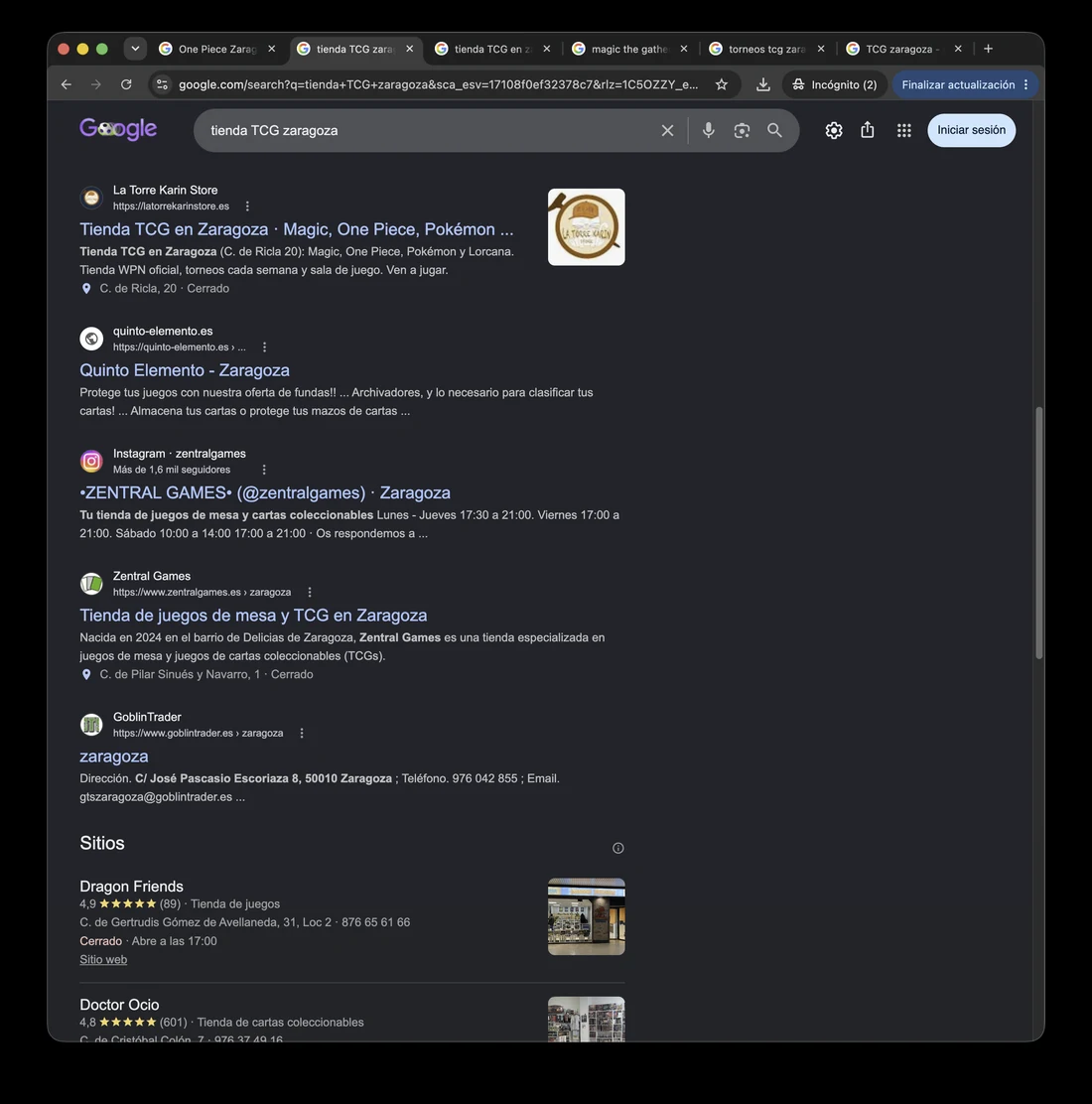The width and height of the screenshot is (1092, 1104).
Task: Reload the current page
Action: [x=126, y=84]
